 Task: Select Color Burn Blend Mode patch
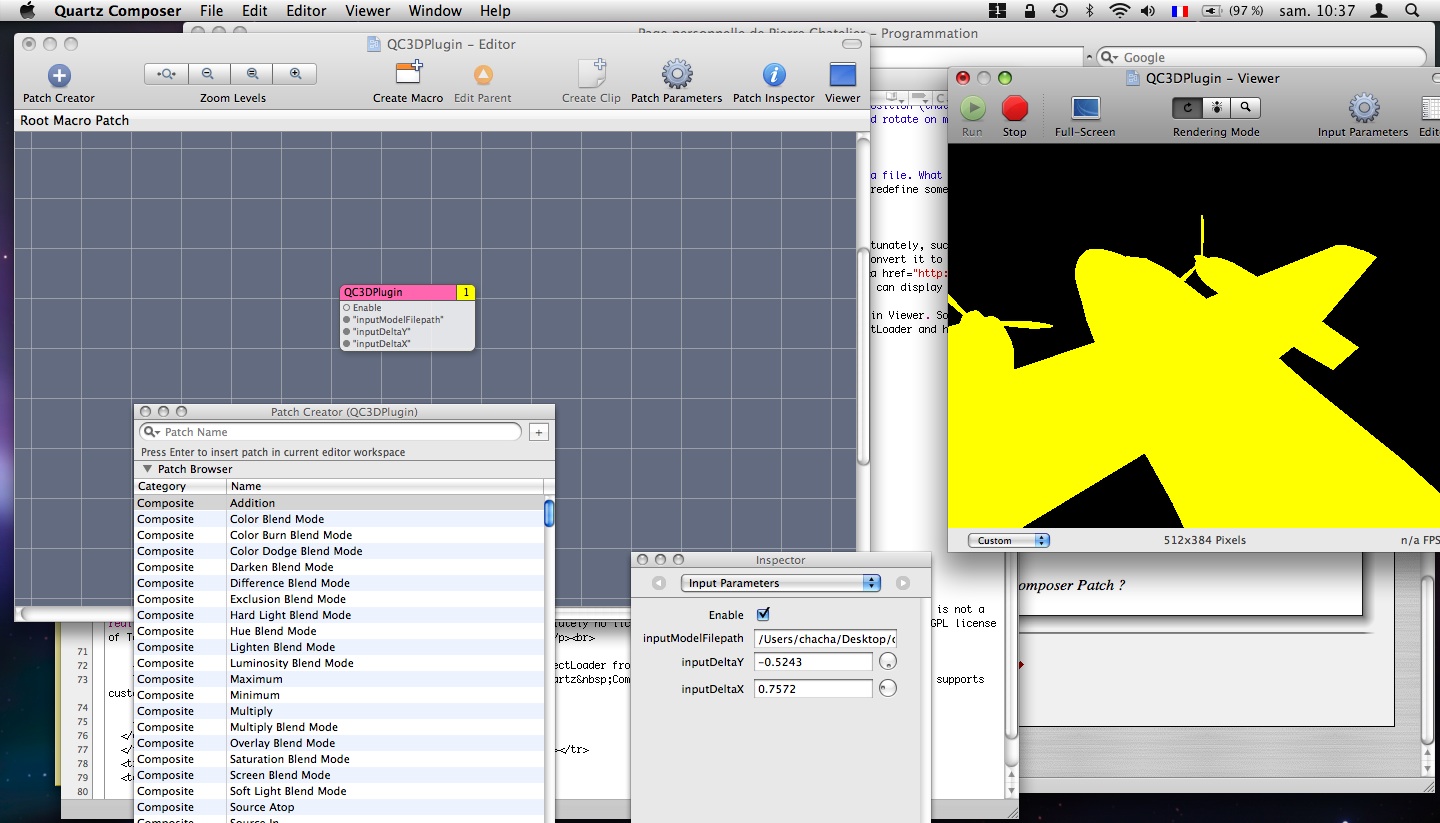(x=339, y=535)
